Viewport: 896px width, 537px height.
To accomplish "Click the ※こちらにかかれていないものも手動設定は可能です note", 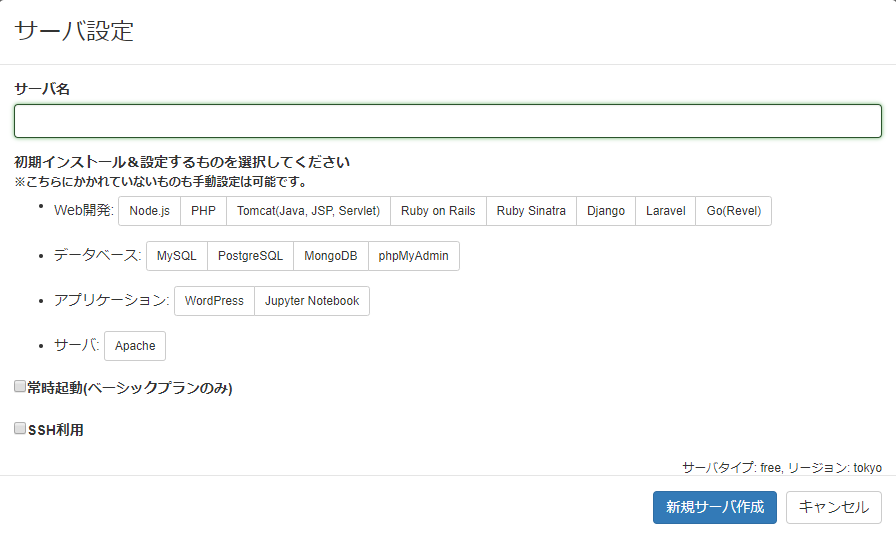I will click(x=161, y=182).
